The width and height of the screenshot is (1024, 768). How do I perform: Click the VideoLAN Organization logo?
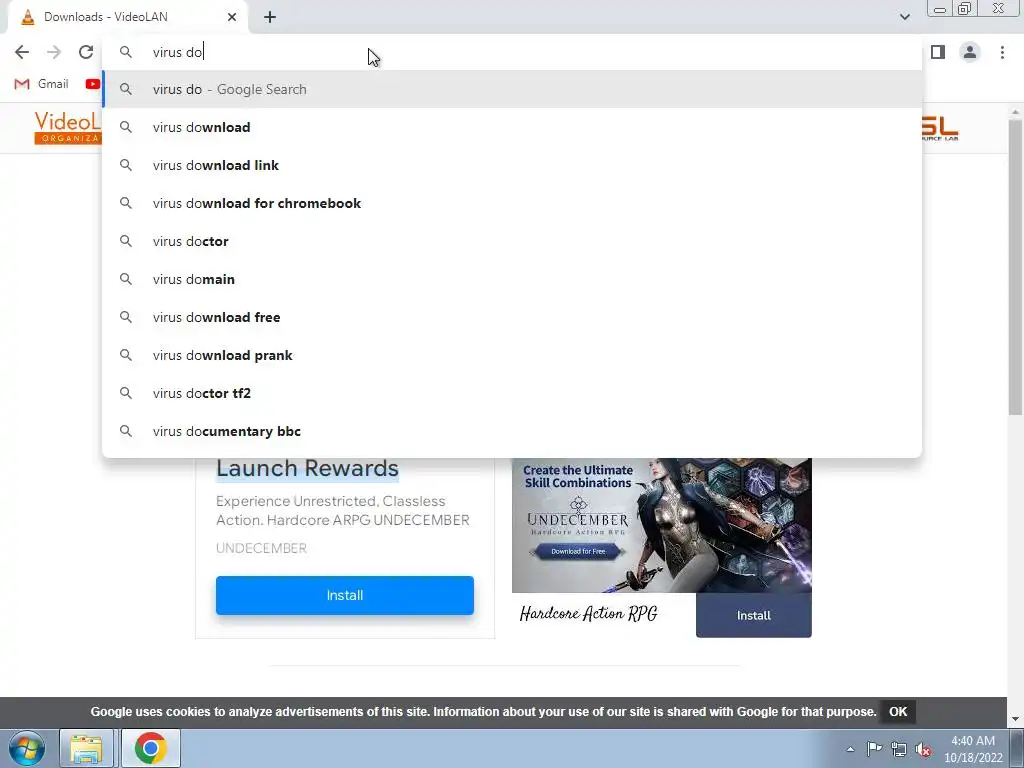coord(68,127)
